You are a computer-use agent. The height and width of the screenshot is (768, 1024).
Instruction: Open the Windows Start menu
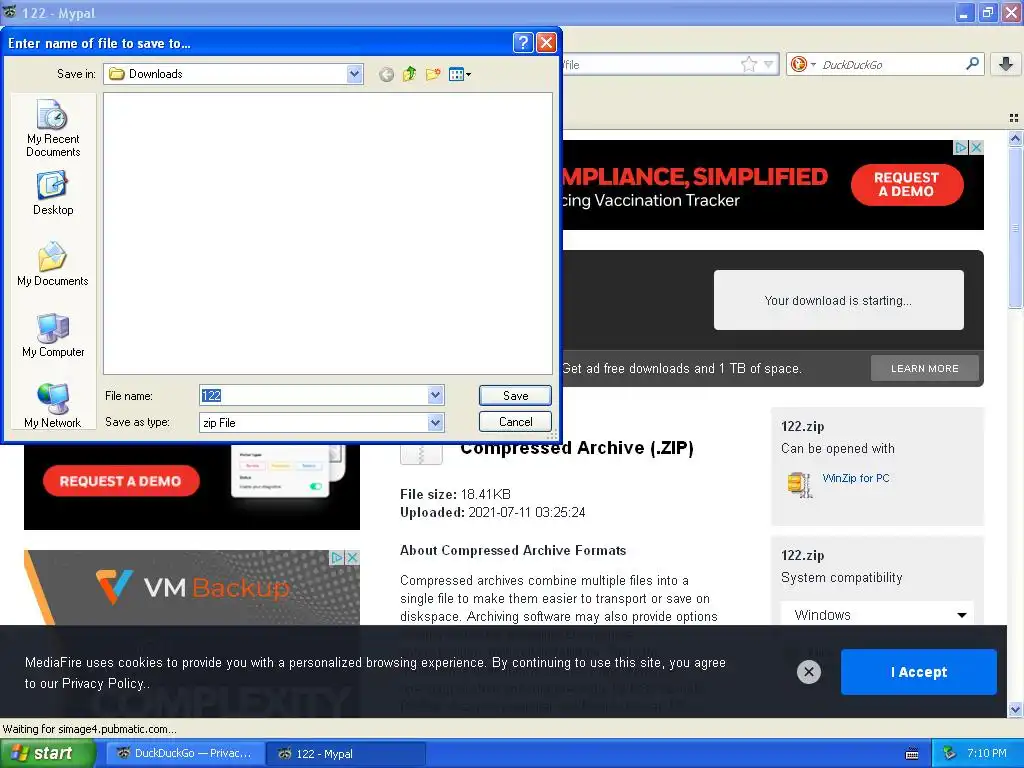pyautogui.click(x=46, y=754)
